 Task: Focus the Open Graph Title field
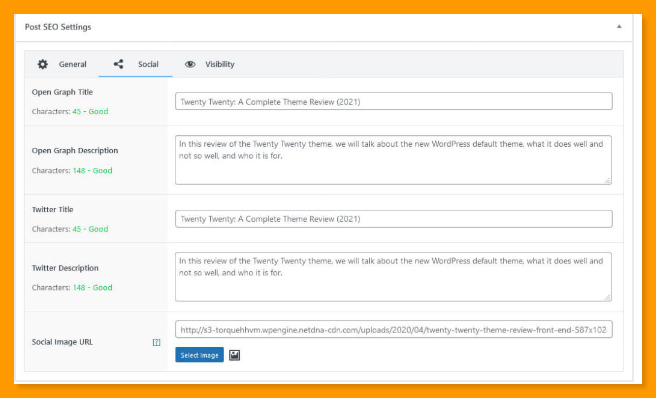(394, 101)
